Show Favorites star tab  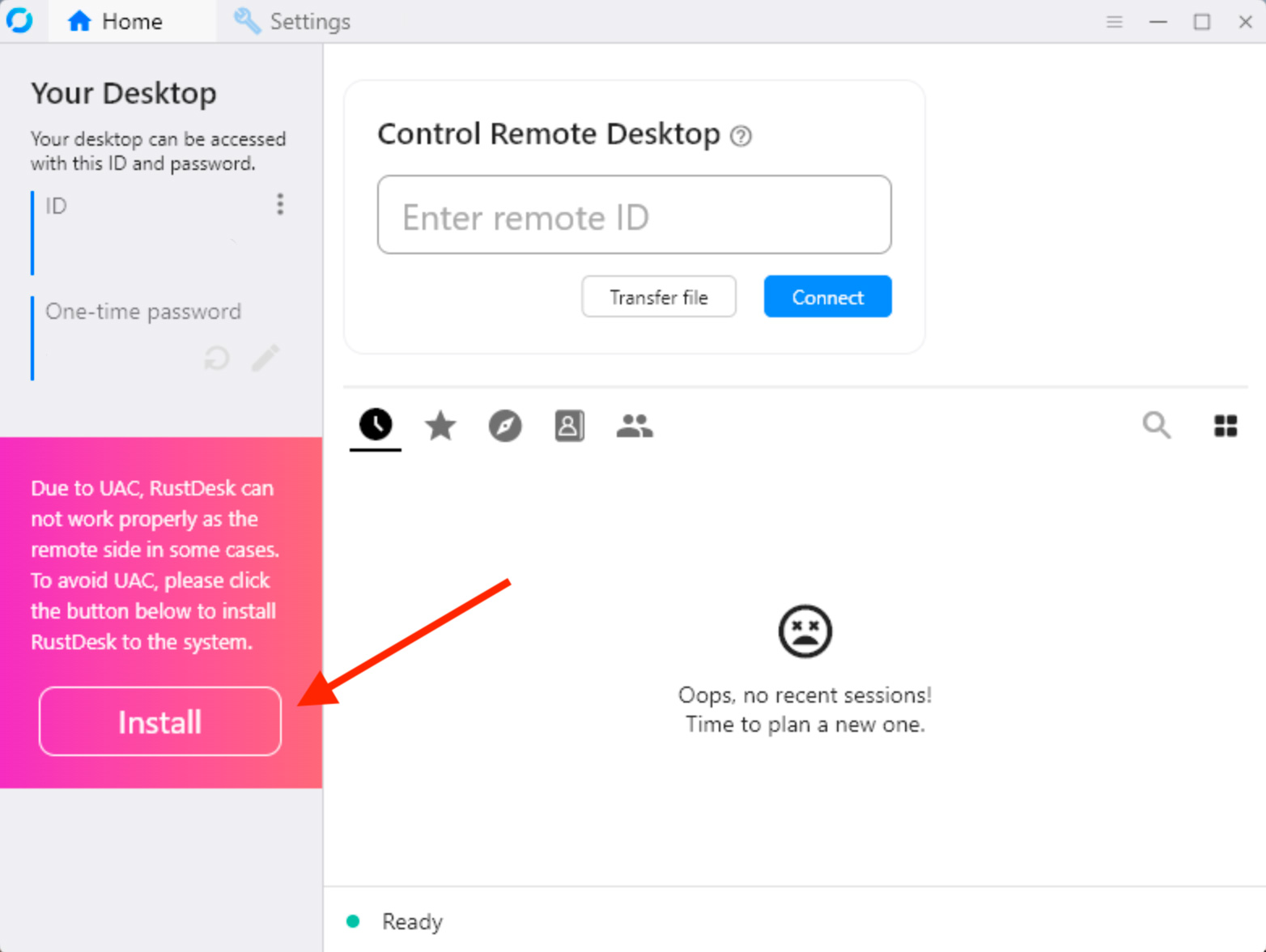[440, 425]
